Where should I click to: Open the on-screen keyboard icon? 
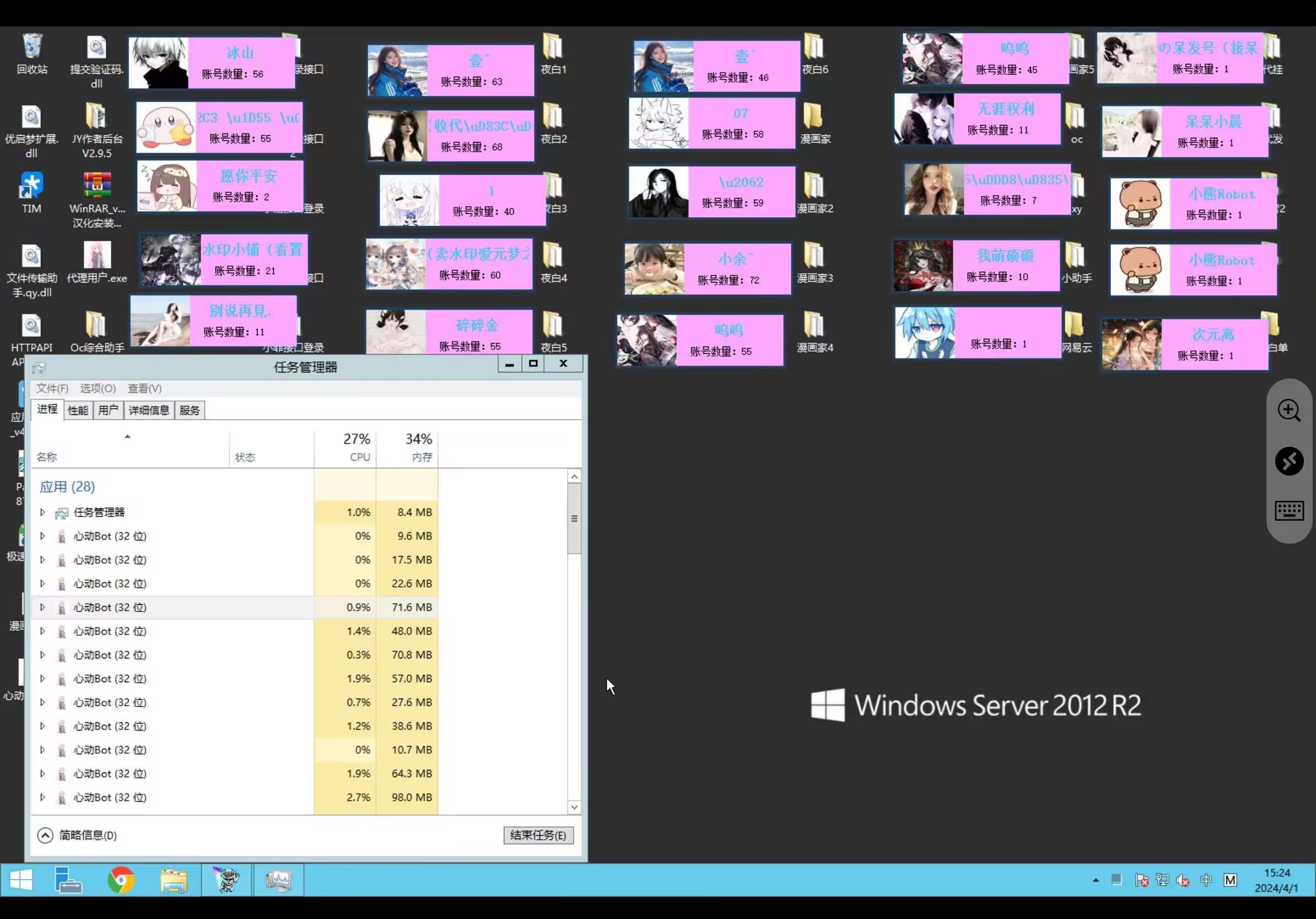(x=1289, y=510)
